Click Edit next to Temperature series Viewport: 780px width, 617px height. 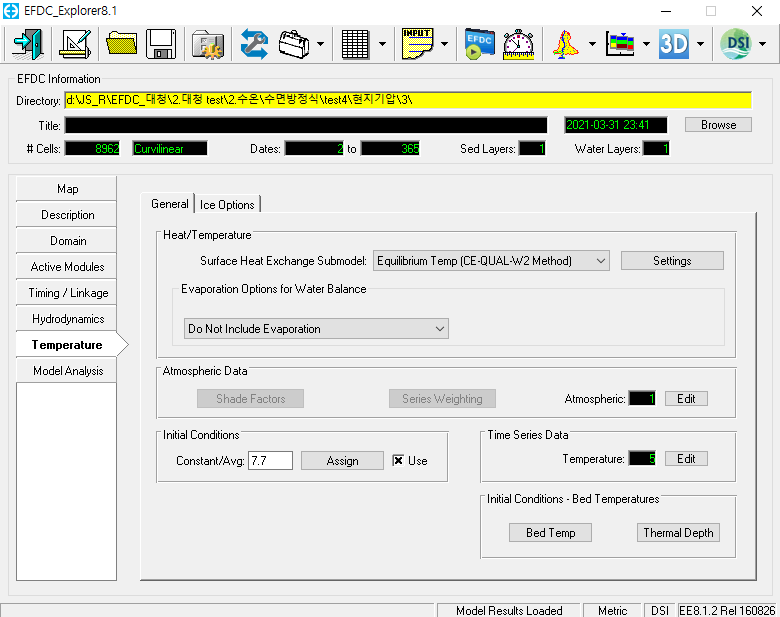click(x=686, y=459)
